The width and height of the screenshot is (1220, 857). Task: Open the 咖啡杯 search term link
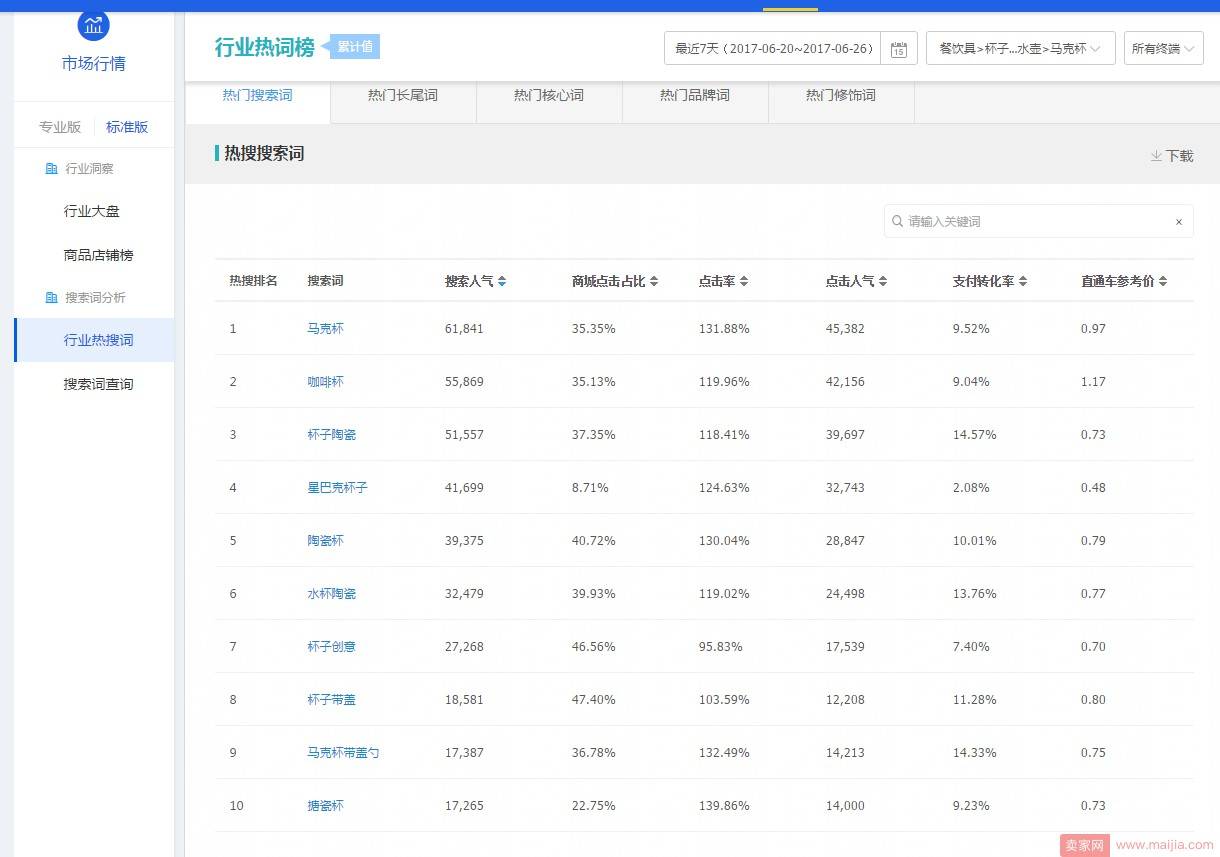tap(325, 382)
